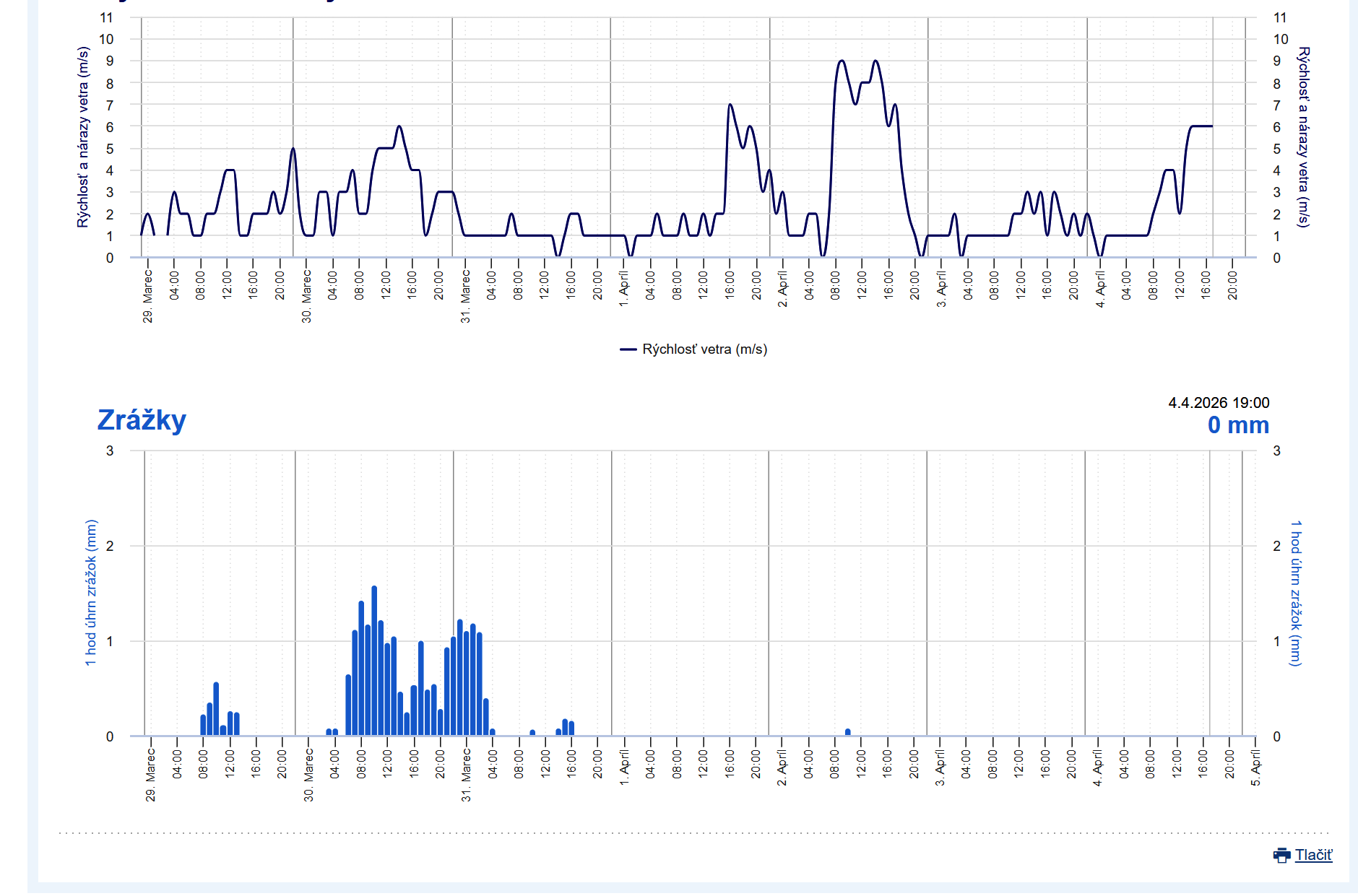Click the printer icon beside Tlačiť
1358x896 pixels.
tap(1281, 856)
